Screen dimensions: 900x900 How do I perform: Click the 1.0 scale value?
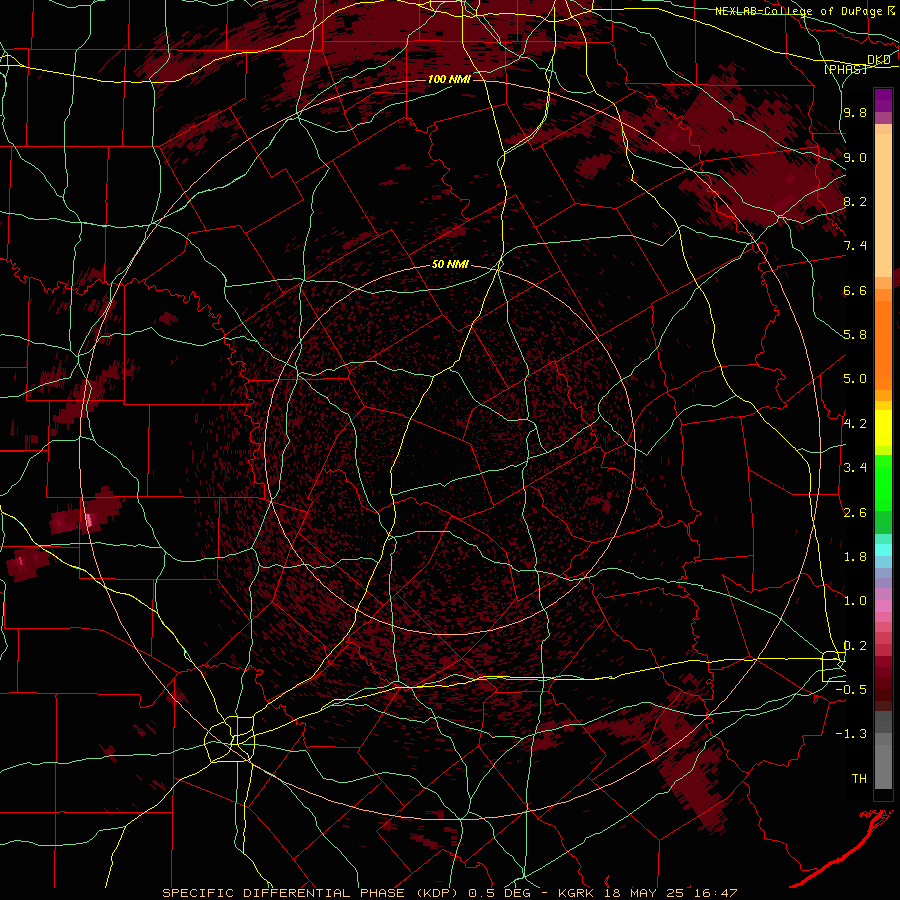click(855, 601)
